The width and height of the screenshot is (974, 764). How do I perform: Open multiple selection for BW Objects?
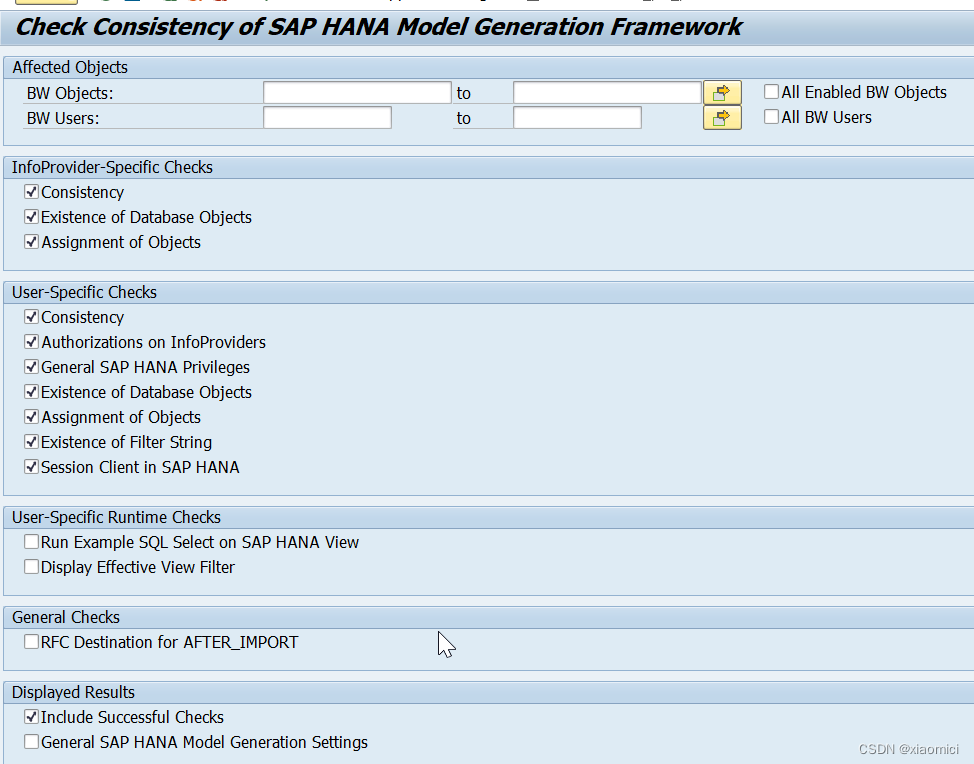[722, 93]
